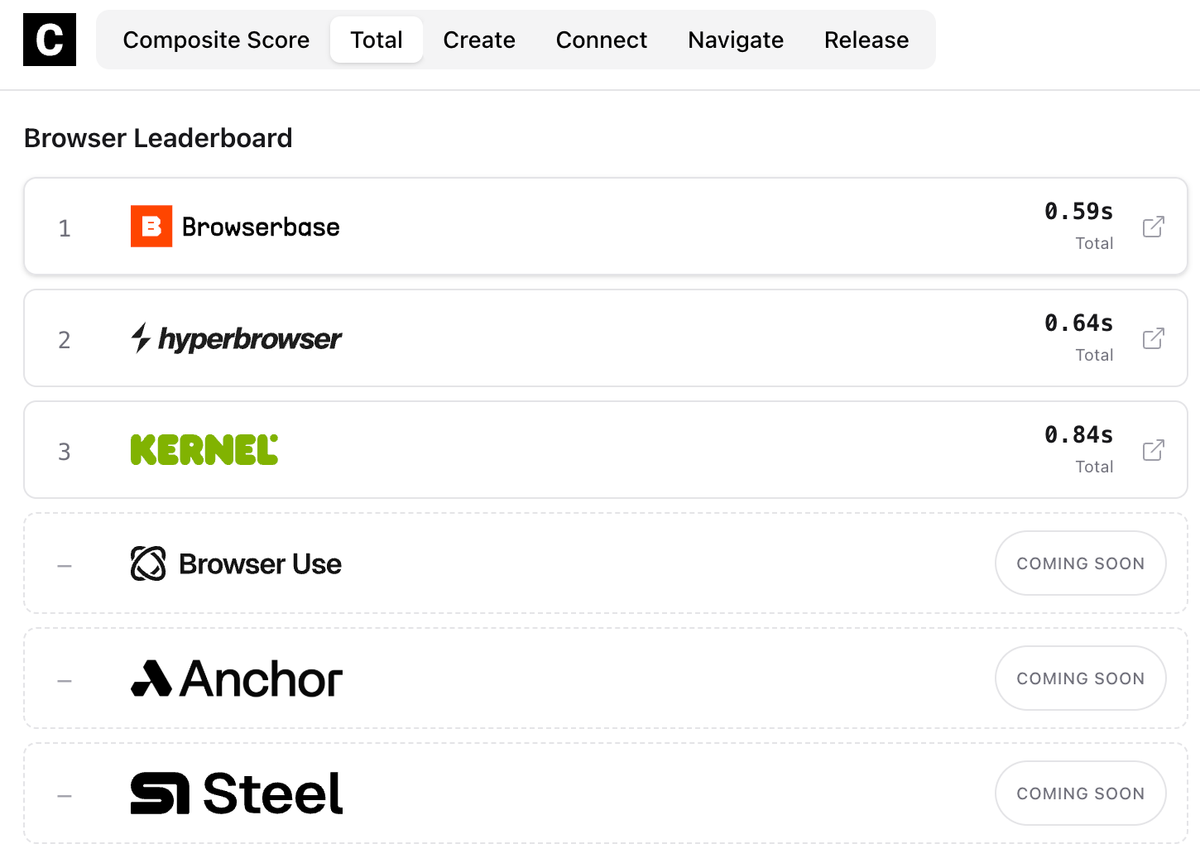Click the hyperbrowser lightning bolt icon
Image resolution: width=1200 pixels, height=867 pixels.
pyautogui.click(x=142, y=338)
